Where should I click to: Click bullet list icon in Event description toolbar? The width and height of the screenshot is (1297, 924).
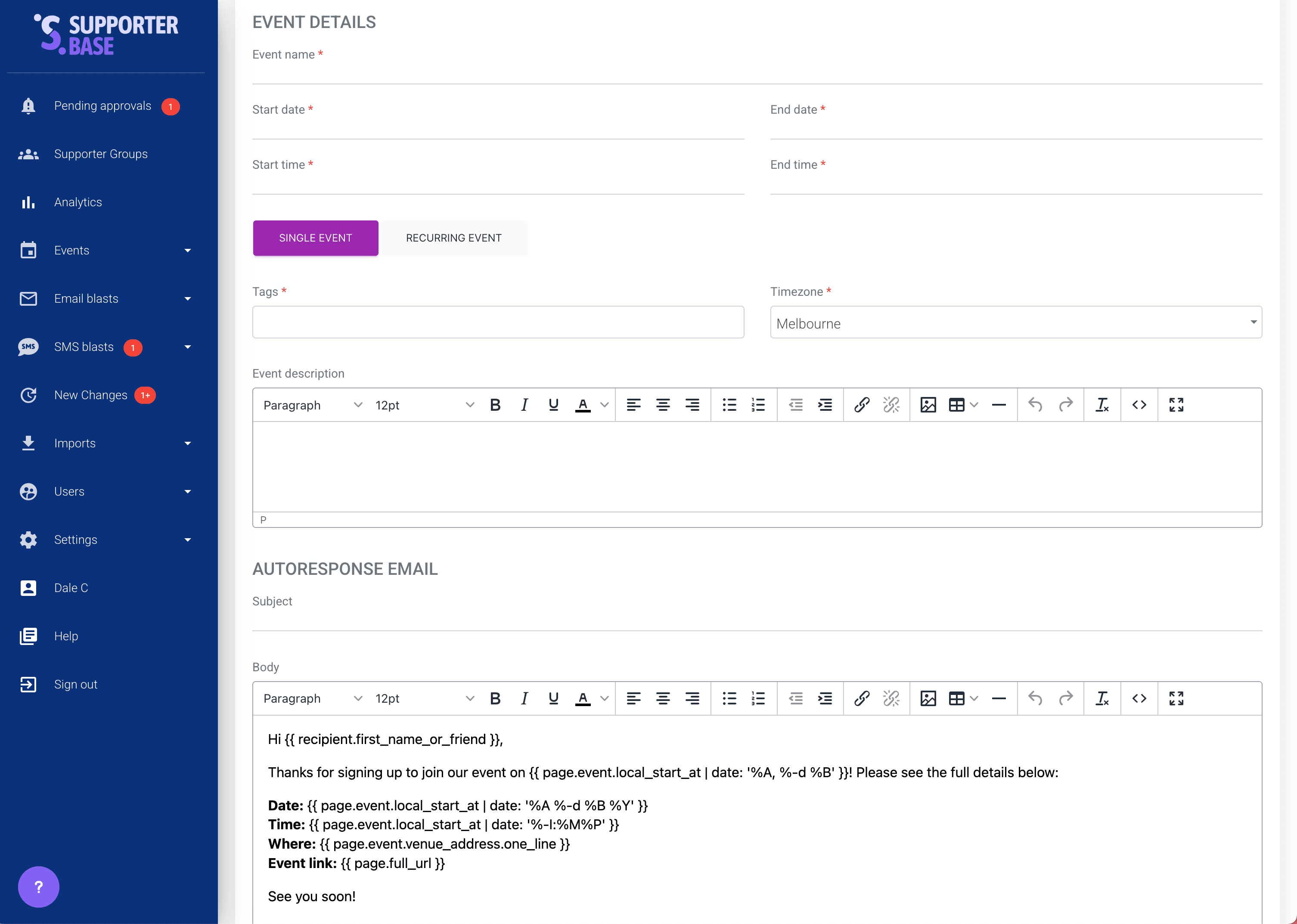729,405
